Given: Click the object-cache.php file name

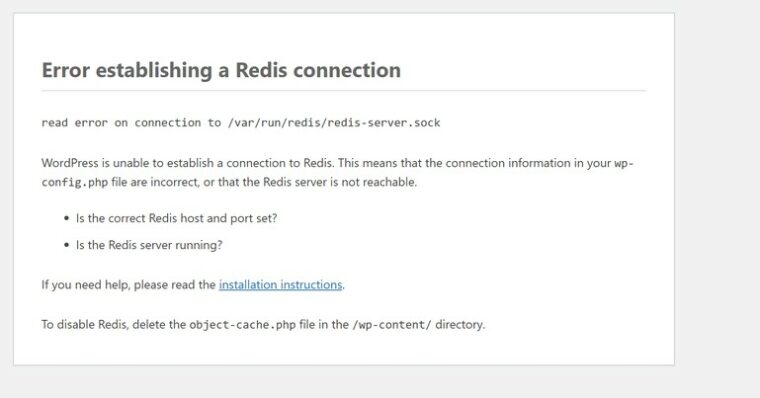Looking at the screenshot, I should tap(242, 324).
